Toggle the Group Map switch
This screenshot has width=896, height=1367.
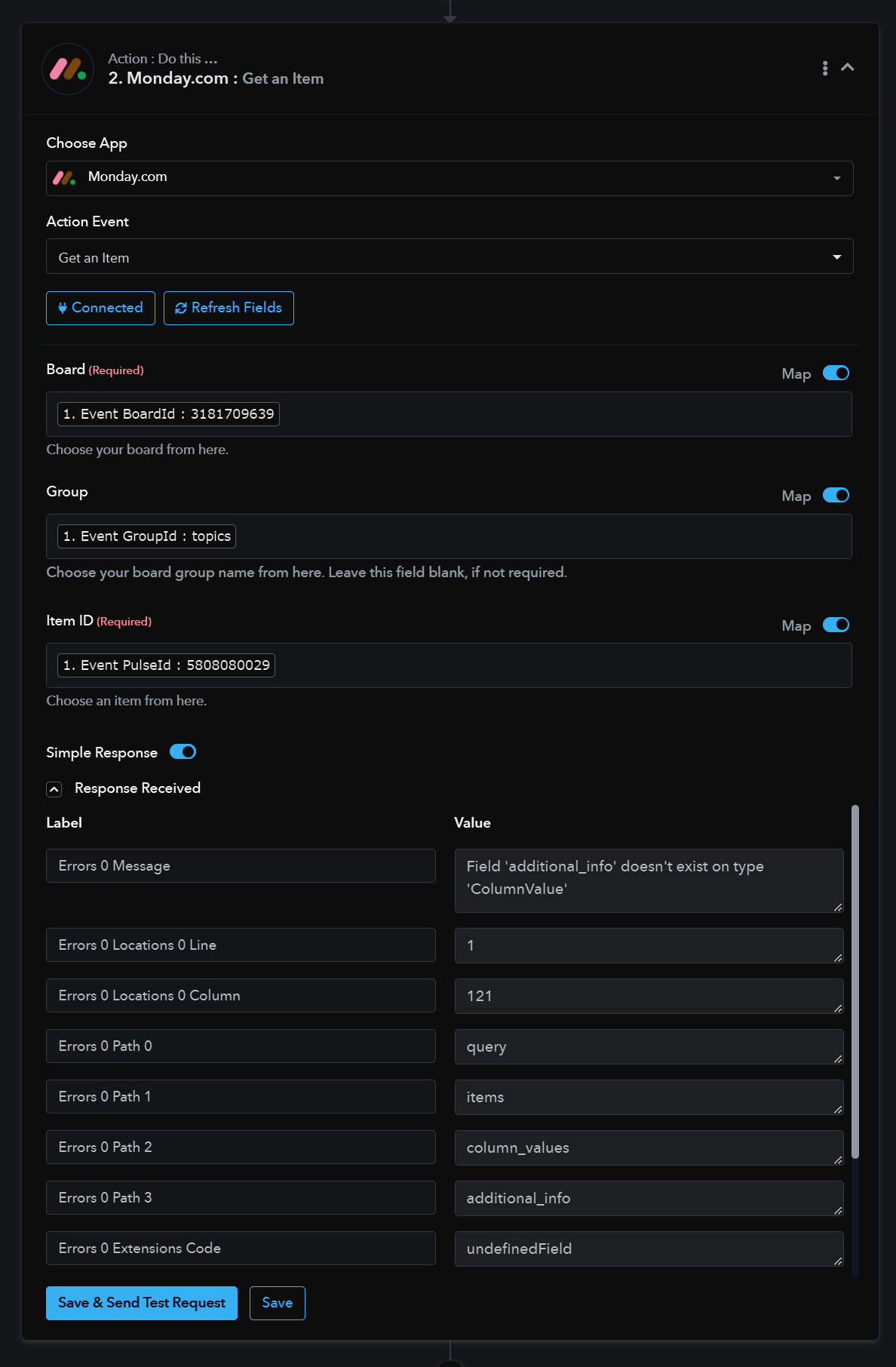point(836,496)
